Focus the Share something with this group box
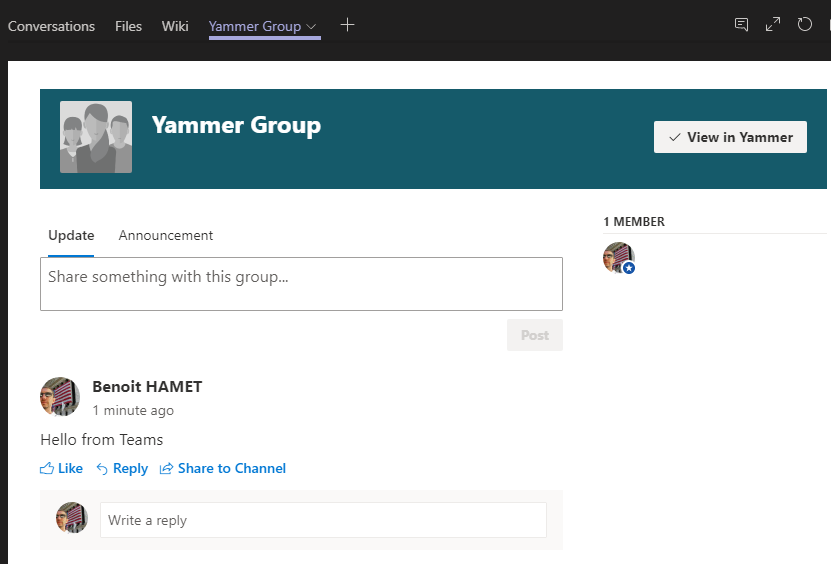The height and width of the screenshot is (564, 831). (x=301, y=284)
